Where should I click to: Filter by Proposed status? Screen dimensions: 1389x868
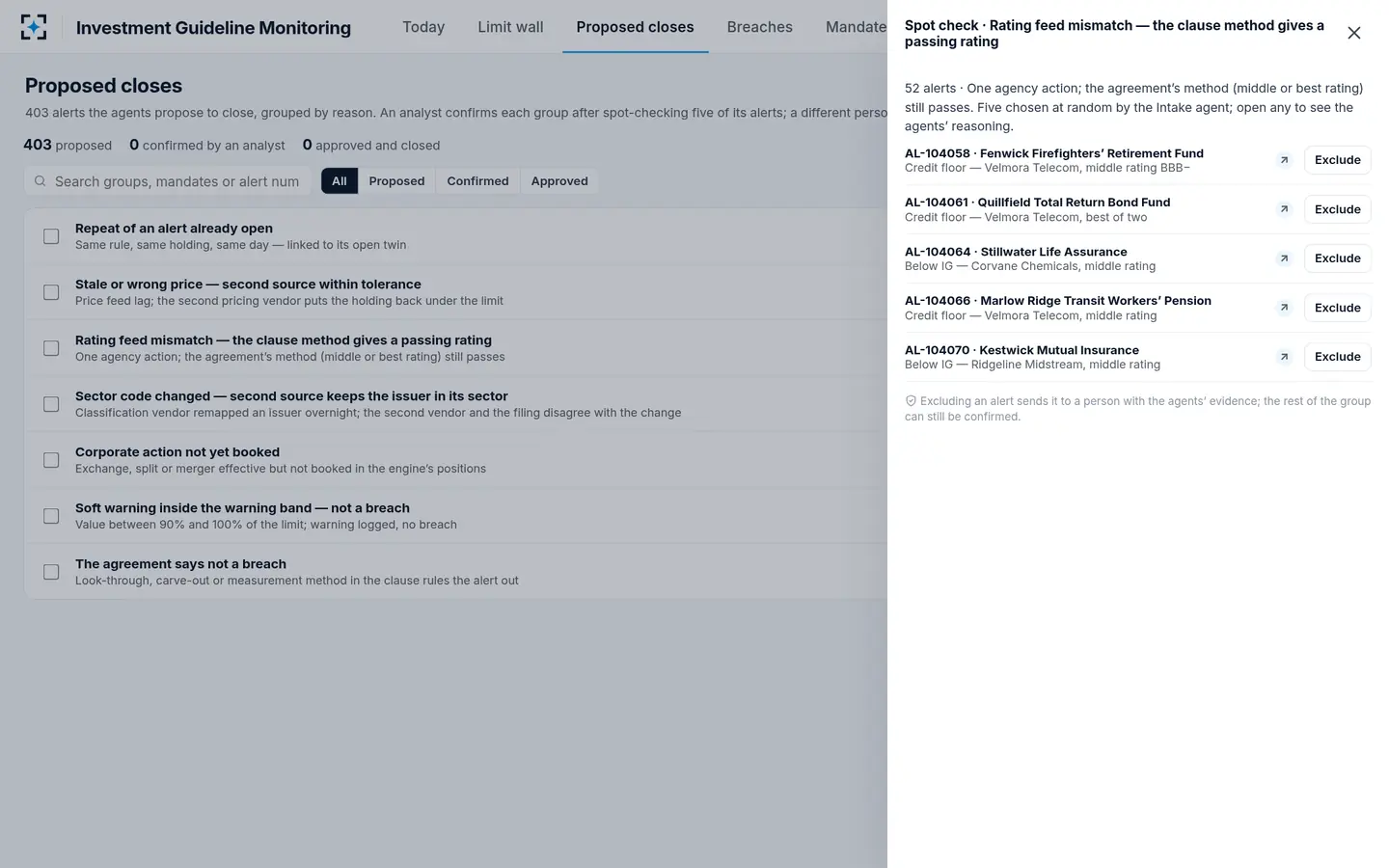tap(396, 181)
